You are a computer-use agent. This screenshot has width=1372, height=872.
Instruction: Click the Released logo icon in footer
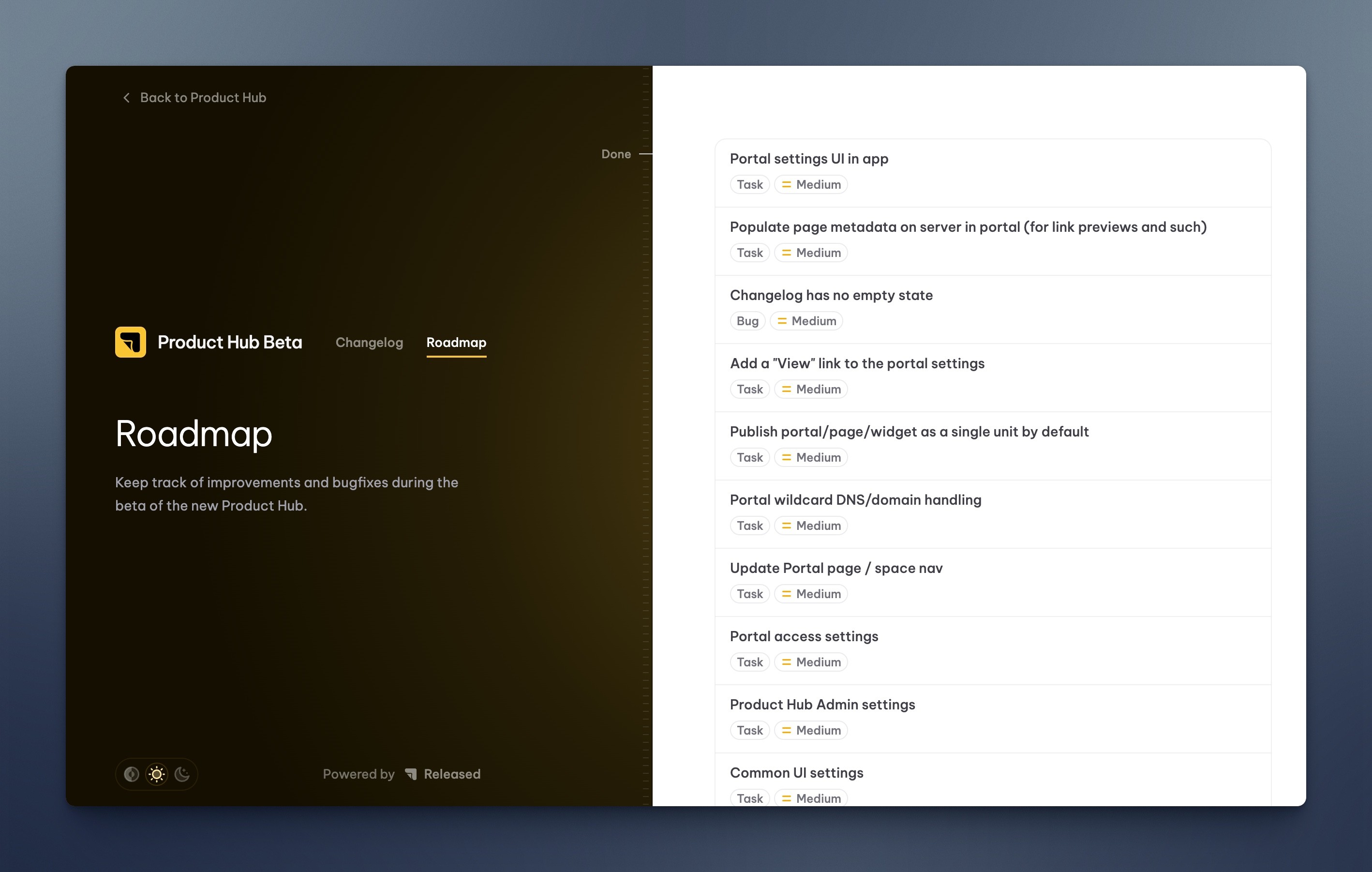click(411, 774)
